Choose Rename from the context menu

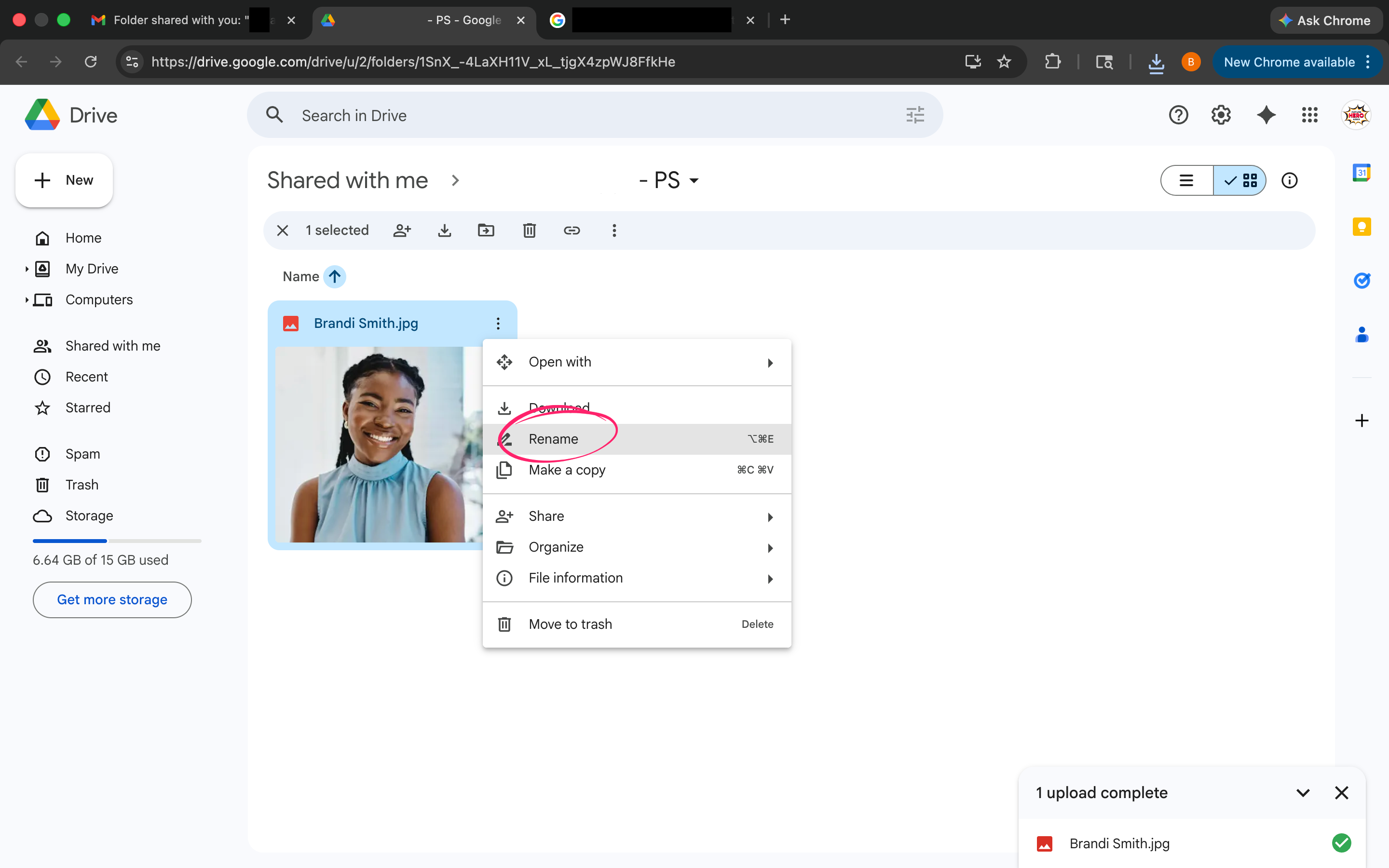click(553, 439)
